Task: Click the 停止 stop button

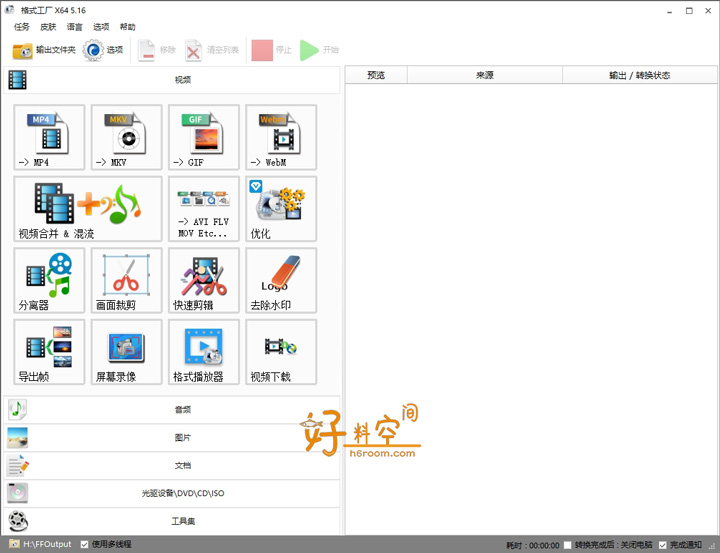Action: click(271, 50)
